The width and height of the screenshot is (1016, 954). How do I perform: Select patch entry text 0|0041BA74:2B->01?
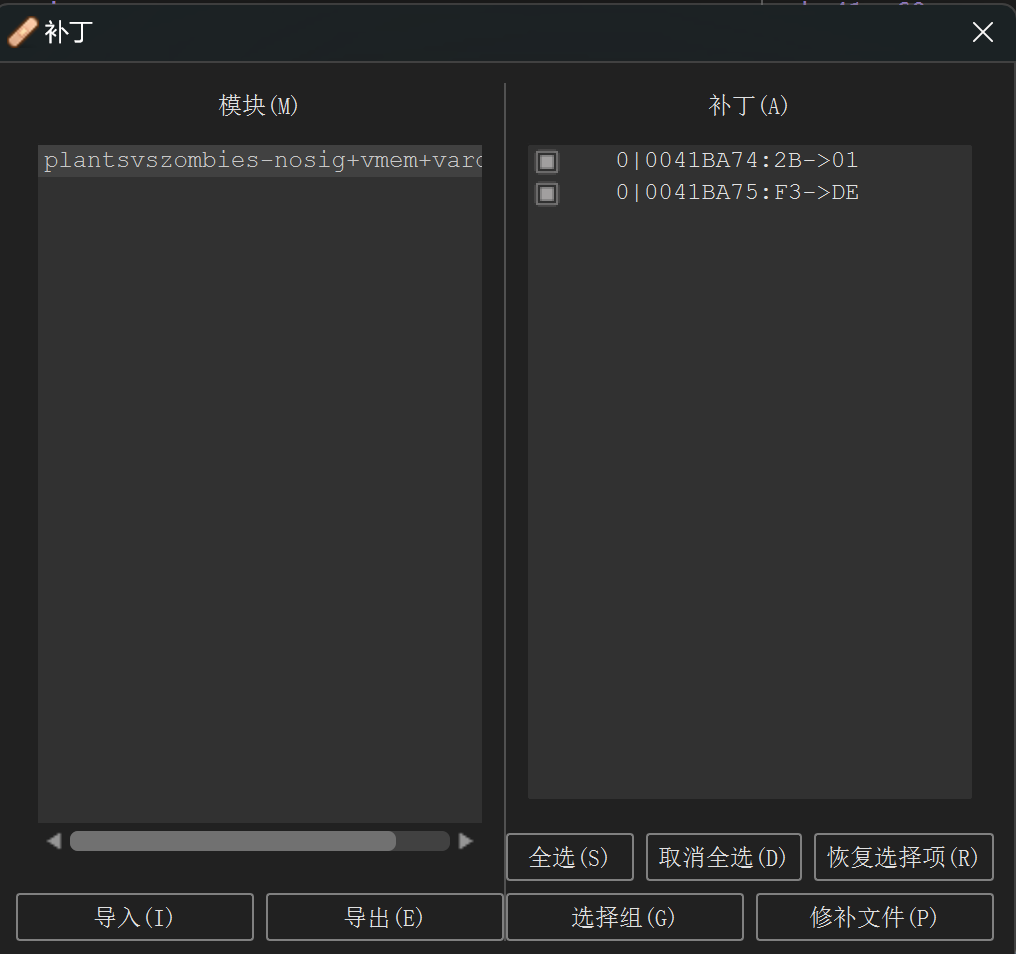coord(737,161)
